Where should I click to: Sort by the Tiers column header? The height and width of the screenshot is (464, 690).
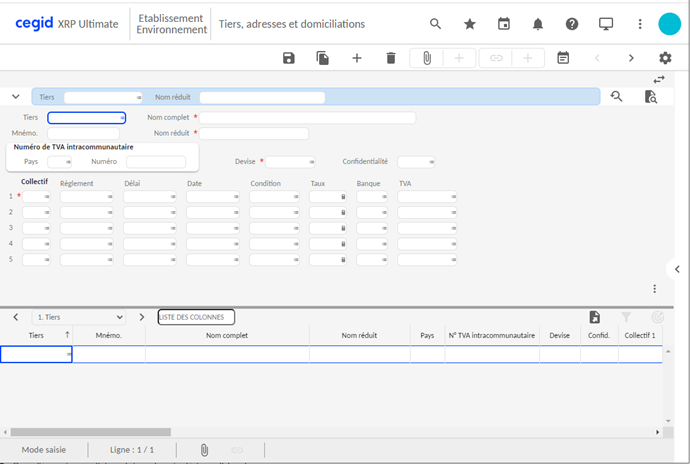(36, 336)
